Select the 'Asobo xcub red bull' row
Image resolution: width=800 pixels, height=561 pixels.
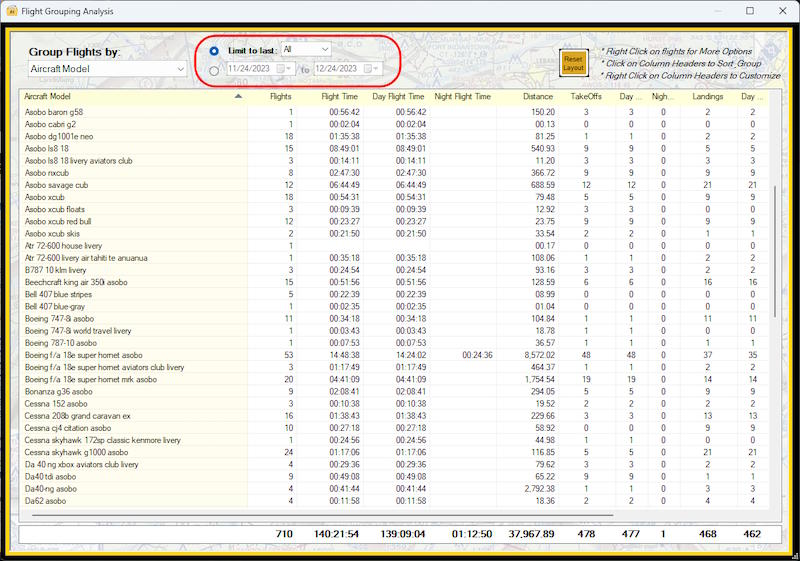click(393, 221)
